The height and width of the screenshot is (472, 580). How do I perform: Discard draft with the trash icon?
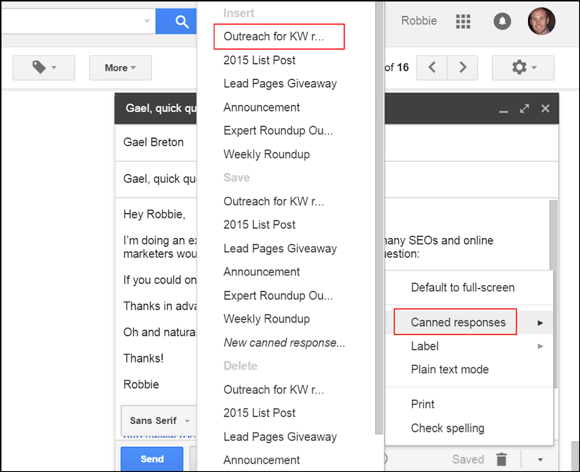pos(501,459)
